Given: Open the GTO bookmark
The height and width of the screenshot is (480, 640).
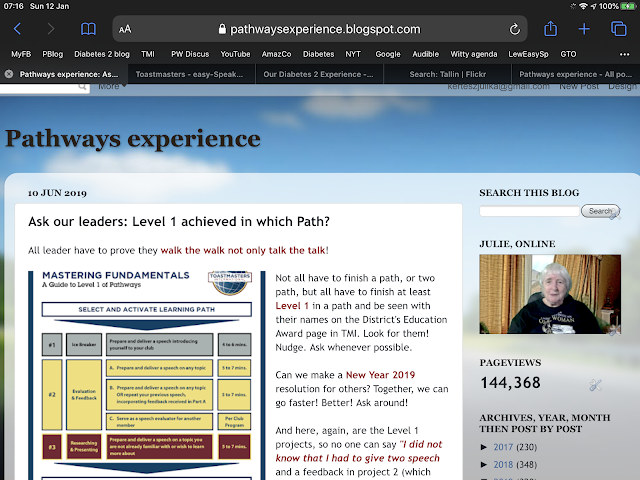Looking at the screenshot, I should 568,54.
